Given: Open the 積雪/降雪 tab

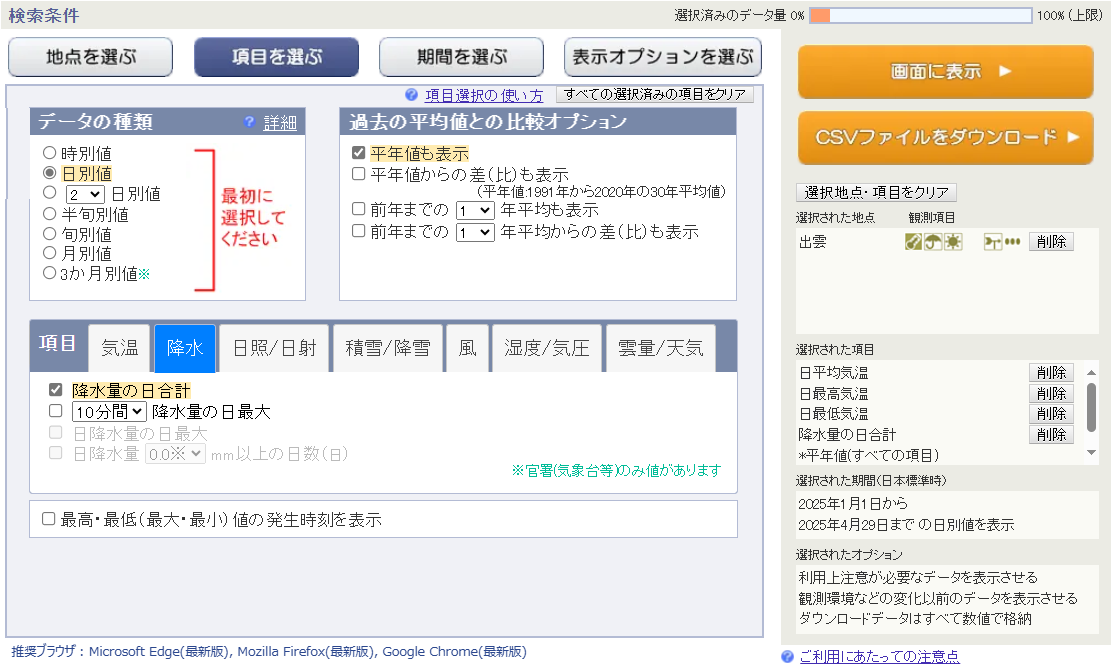Looking at the screenshot, I should coord(388,348).
